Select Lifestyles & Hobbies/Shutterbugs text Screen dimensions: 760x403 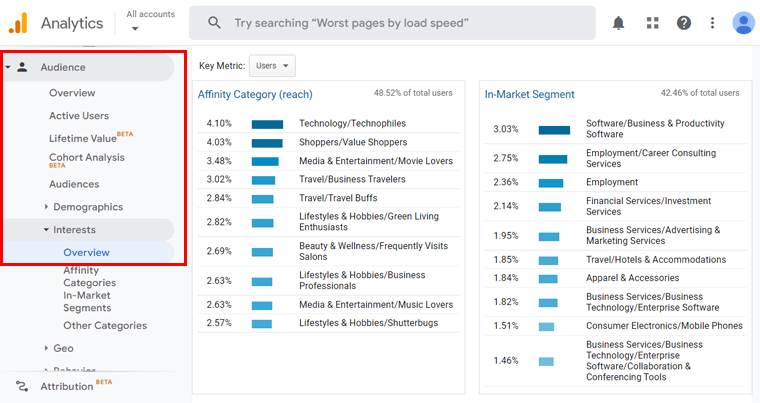coord(368,323)
